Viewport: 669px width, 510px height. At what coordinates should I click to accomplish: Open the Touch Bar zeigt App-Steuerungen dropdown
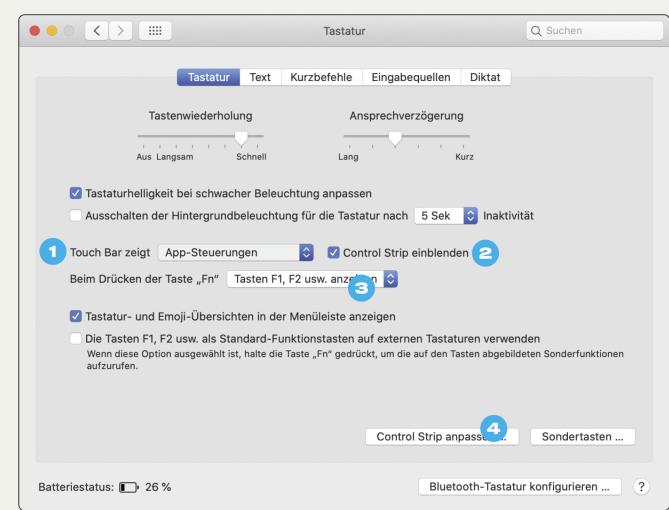click(x=236, y=253)
